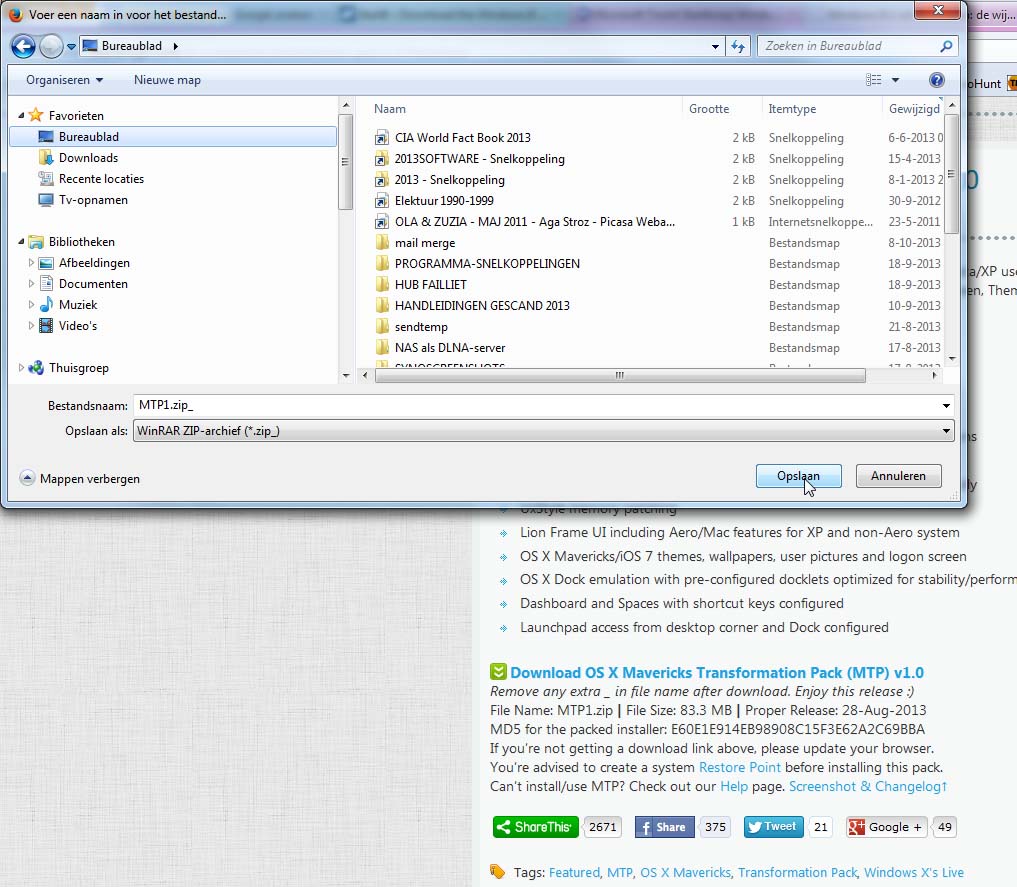Click Bureaublad breadcrumb arrow
This screenshot has height=887, width=1017.
(175, 46)
